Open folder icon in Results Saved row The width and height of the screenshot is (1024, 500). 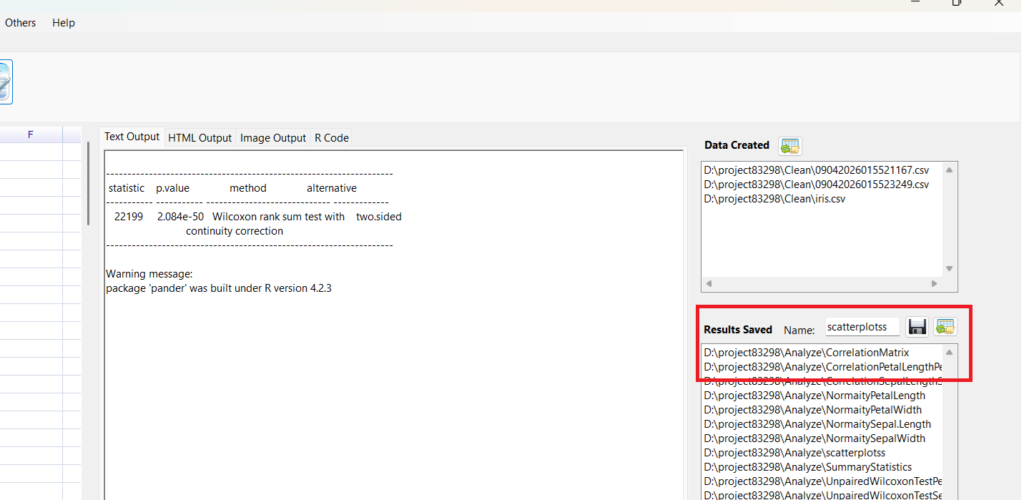pyautogui.click(x=945, y=327)
